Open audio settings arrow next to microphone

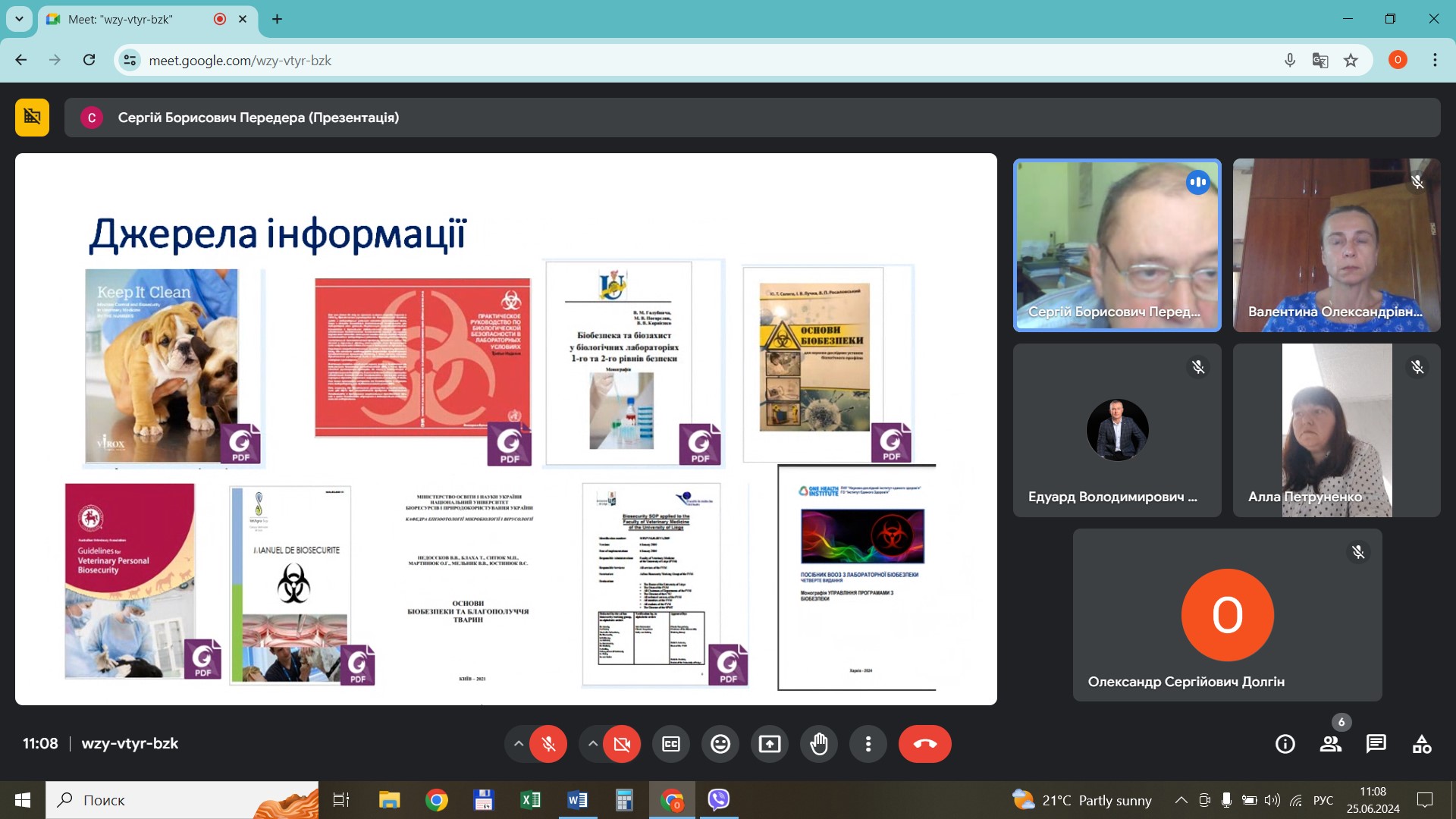518,744
